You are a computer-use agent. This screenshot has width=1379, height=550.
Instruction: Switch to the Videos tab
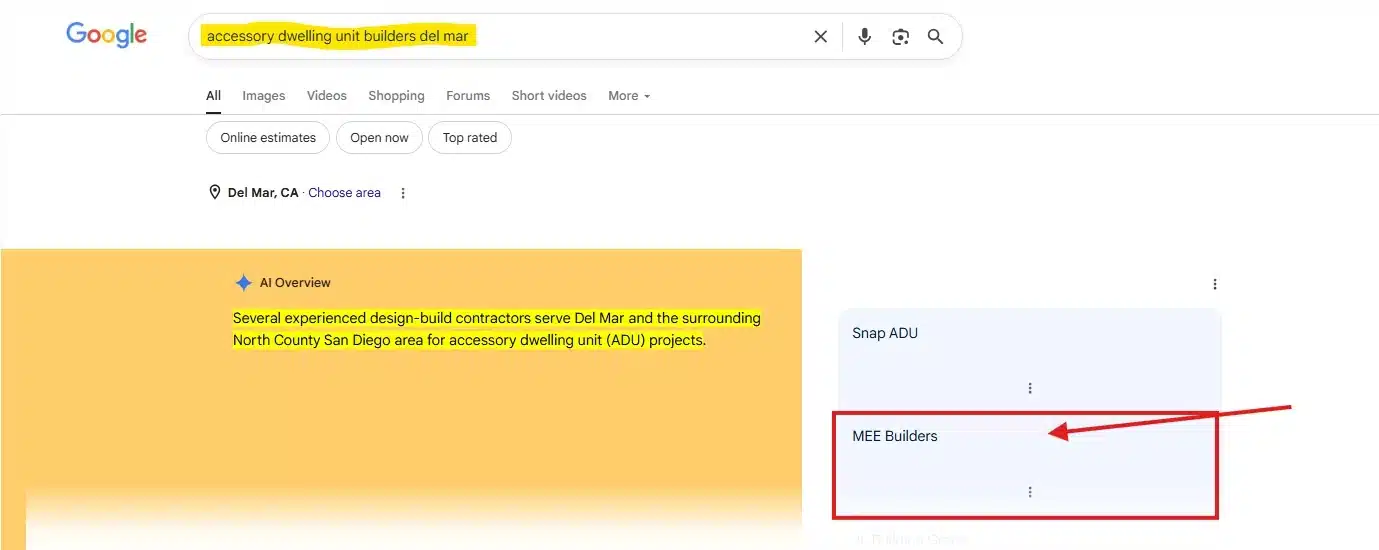(x=327, y=96)
